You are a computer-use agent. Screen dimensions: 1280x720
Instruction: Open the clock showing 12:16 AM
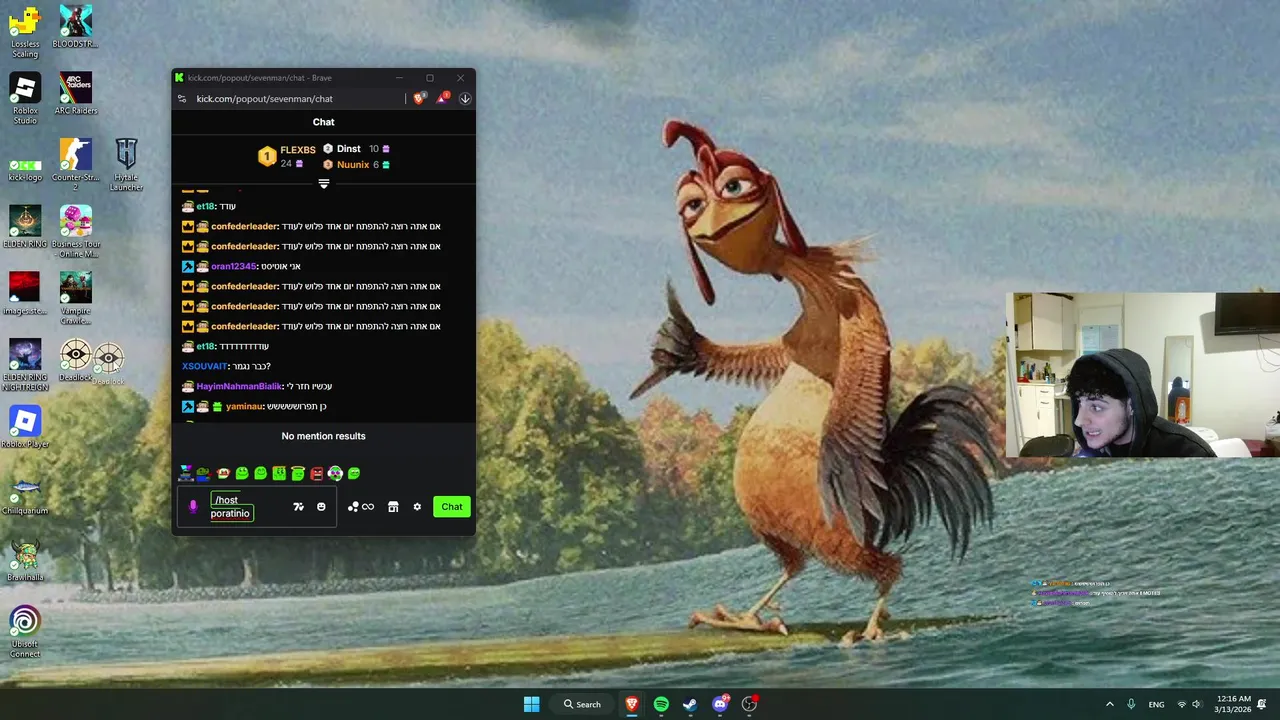[x=1234, y=704]
